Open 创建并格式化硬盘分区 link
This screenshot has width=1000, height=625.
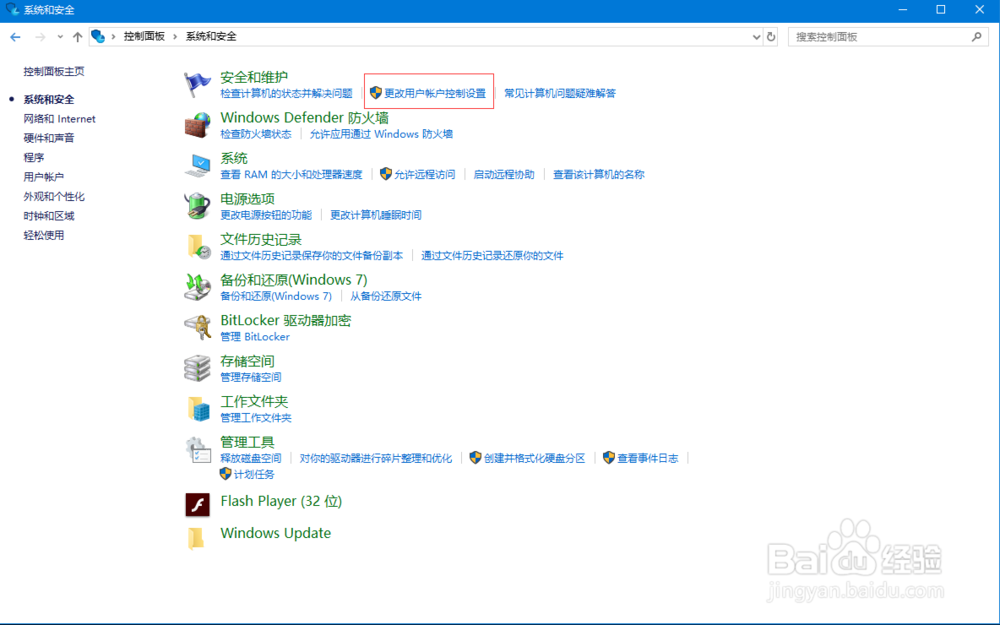[x=534, y=458]
